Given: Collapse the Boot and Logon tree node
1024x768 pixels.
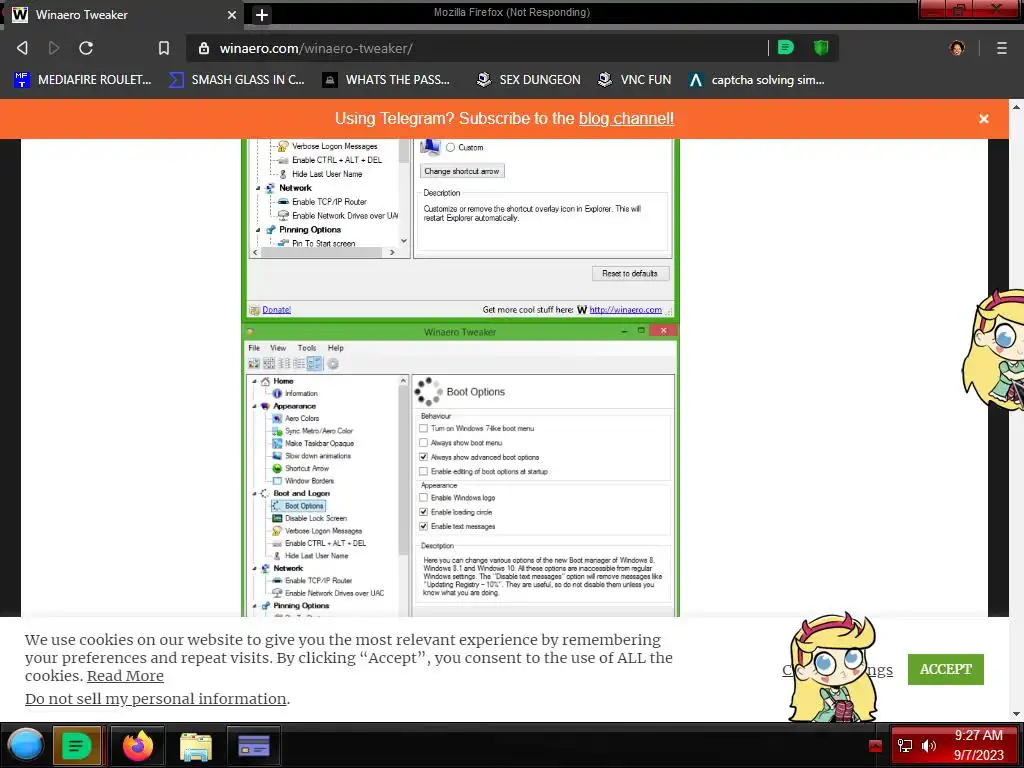Looking at the screenshot, I should [x=254, y=494].
